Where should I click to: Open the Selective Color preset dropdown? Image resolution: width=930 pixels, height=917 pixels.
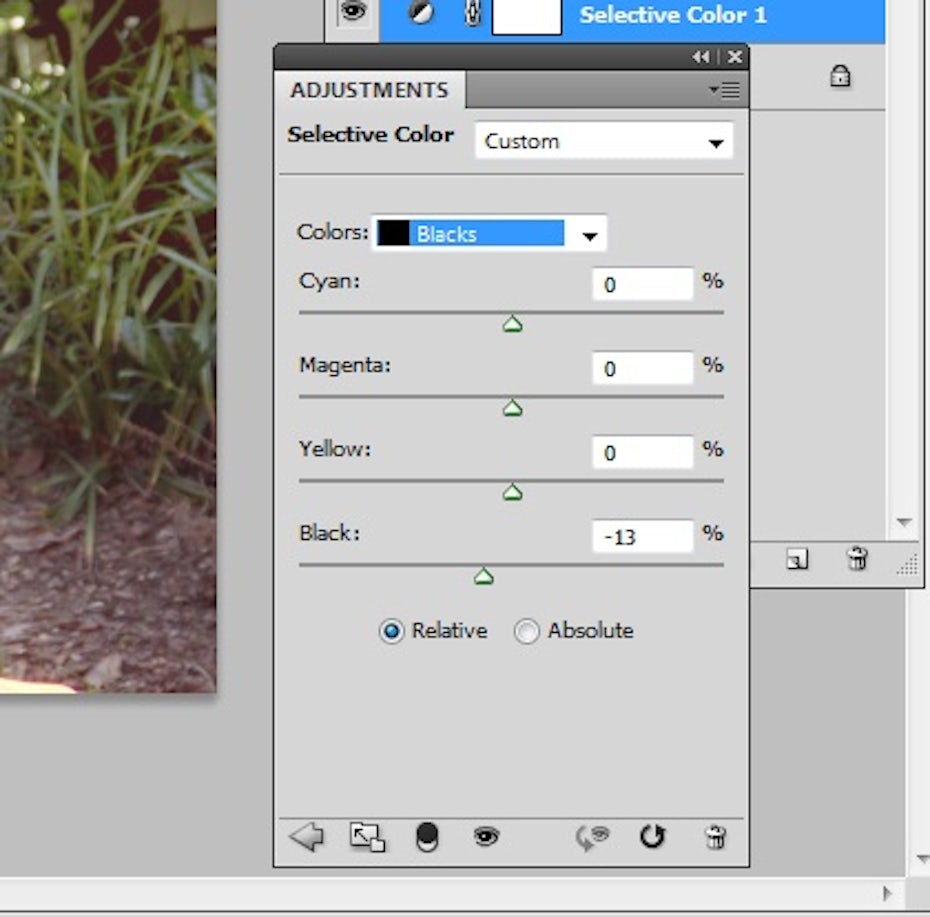pos(604,141)
